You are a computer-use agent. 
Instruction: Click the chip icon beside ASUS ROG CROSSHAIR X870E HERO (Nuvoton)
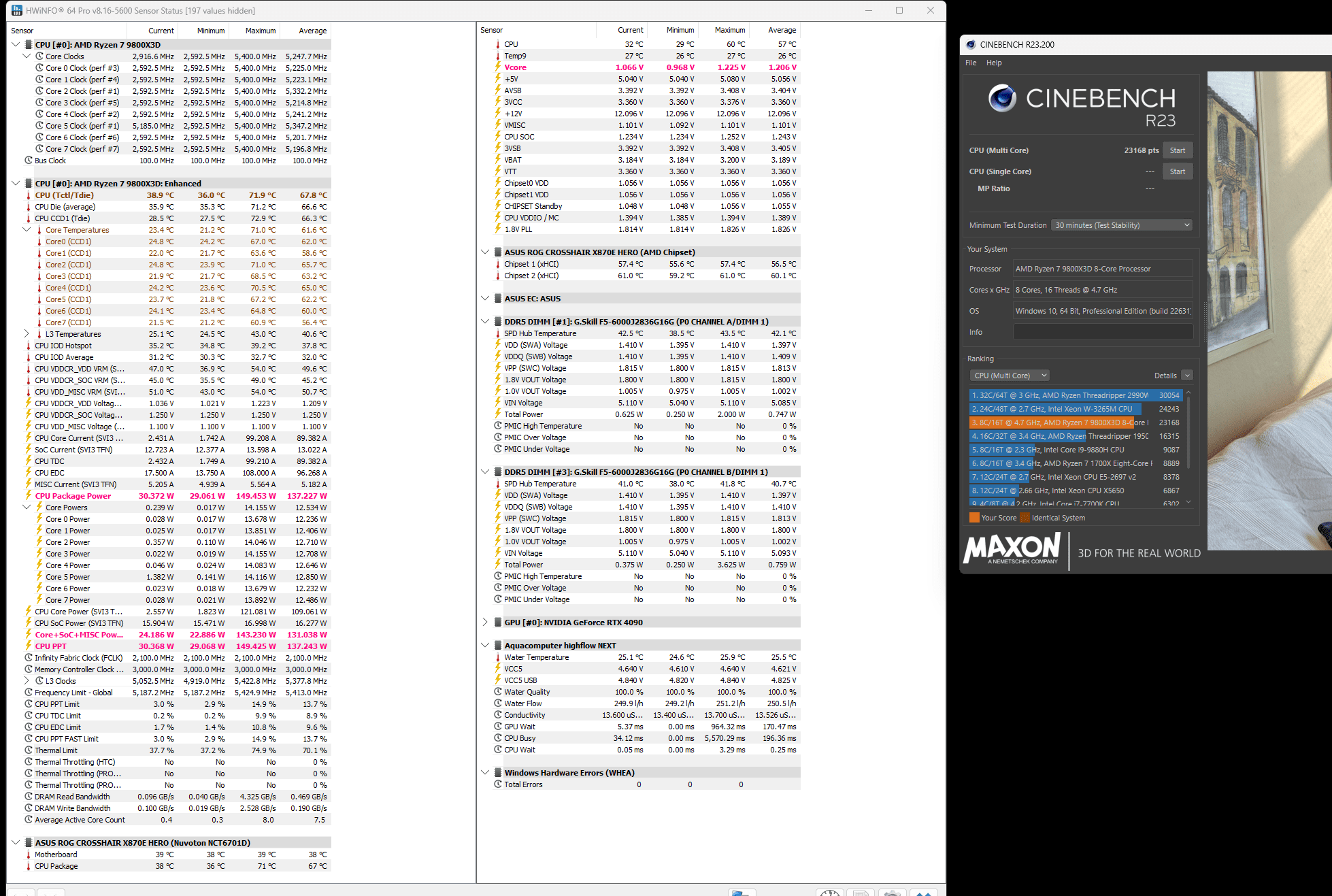pyautogui.click(x=29, y=843)
